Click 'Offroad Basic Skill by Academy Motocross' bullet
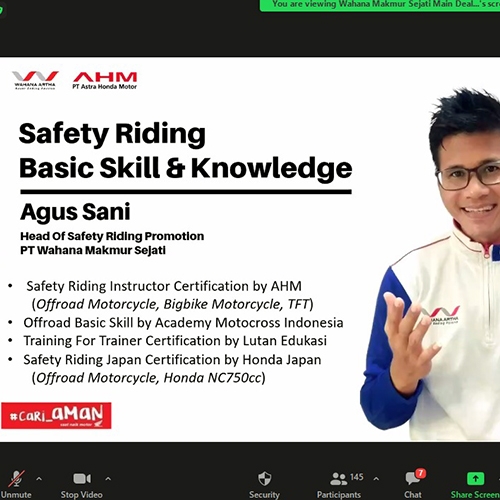Viewport: 500px width, 500px height. pos(183,323)
